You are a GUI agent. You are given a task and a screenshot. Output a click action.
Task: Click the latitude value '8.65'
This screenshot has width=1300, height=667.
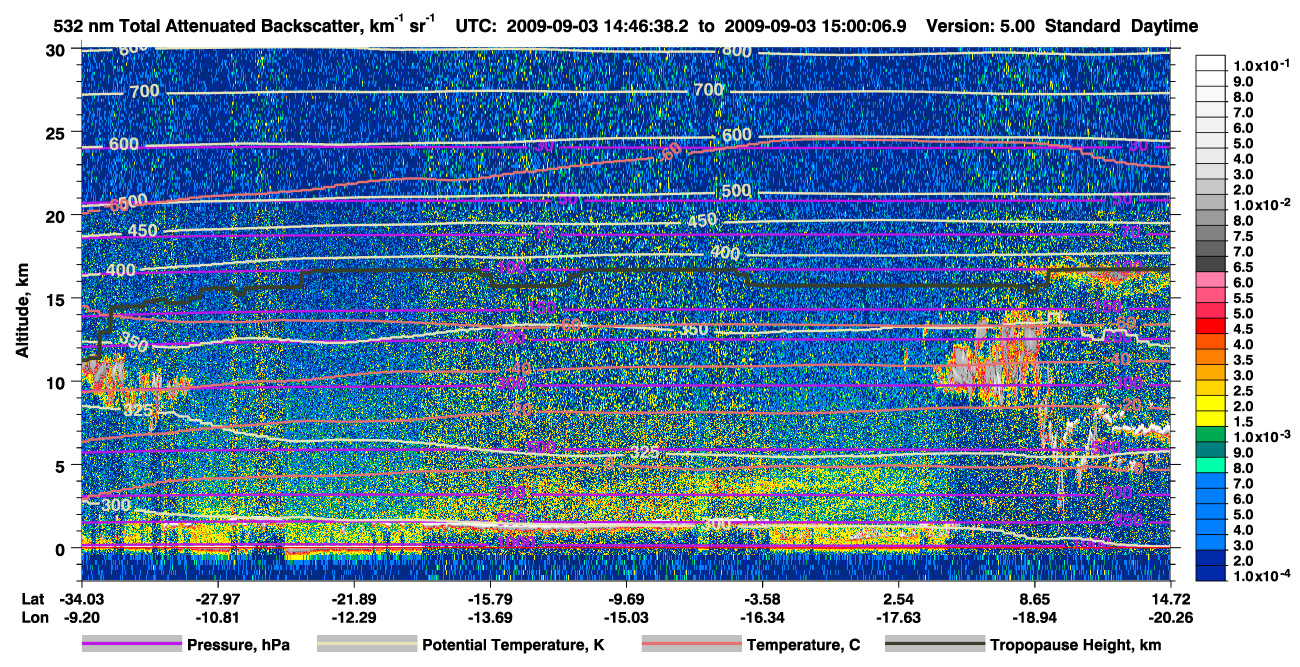coord(1035,599)
